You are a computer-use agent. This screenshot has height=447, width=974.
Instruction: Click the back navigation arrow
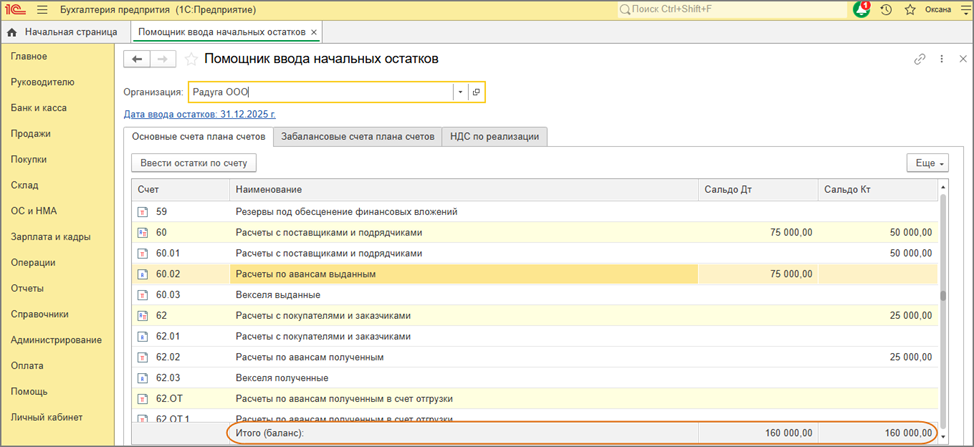(137, 59)
